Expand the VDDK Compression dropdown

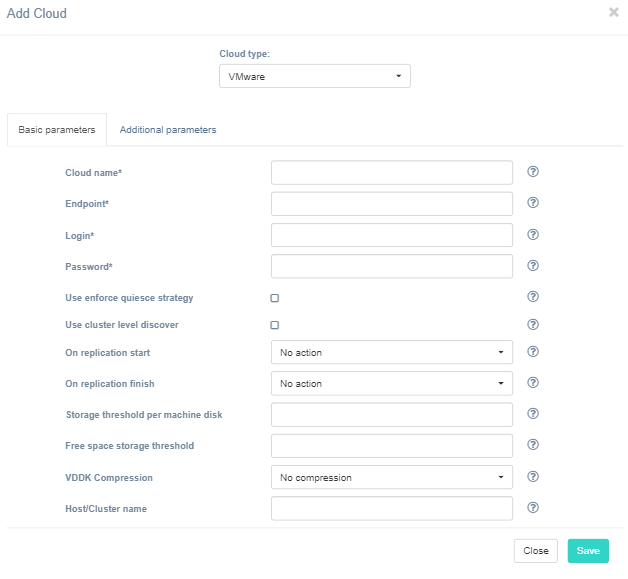[x=391, y=477]
